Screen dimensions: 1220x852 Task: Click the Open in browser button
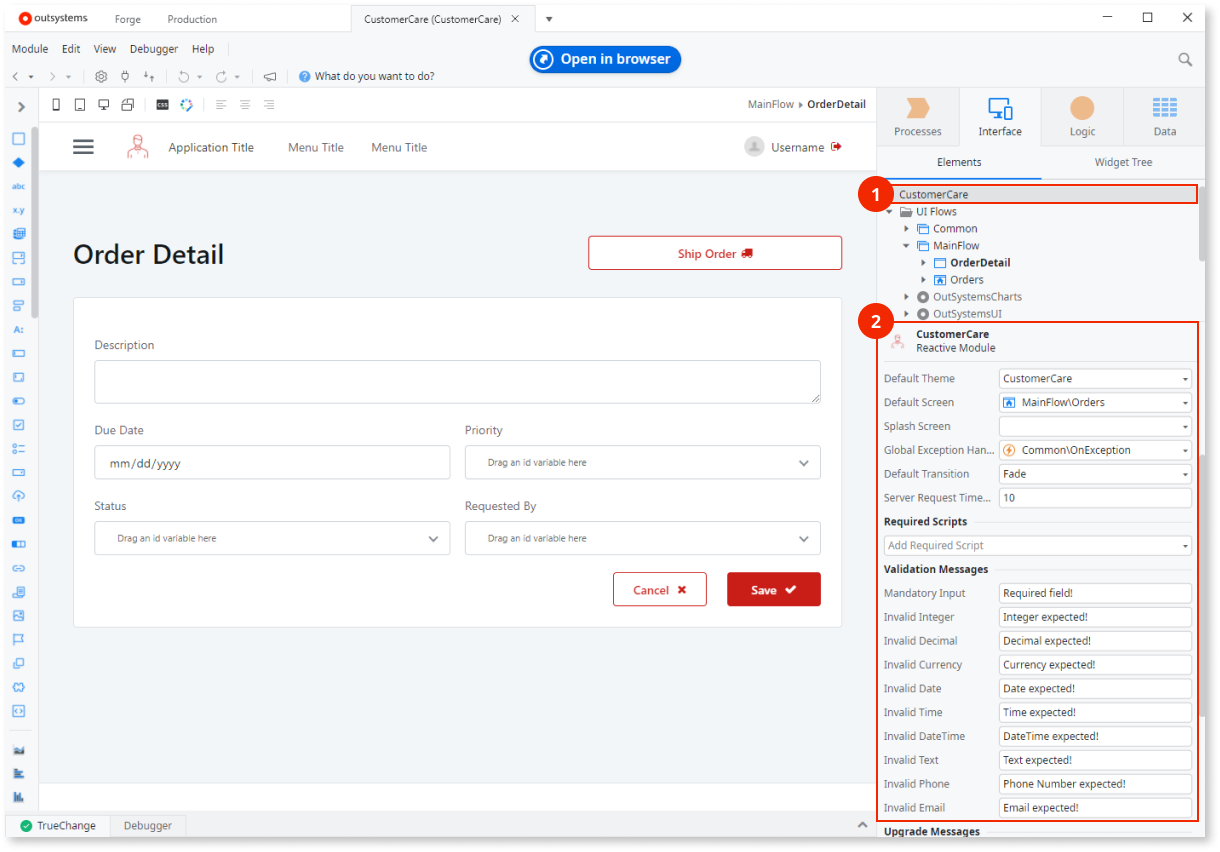tap(604, 59)
